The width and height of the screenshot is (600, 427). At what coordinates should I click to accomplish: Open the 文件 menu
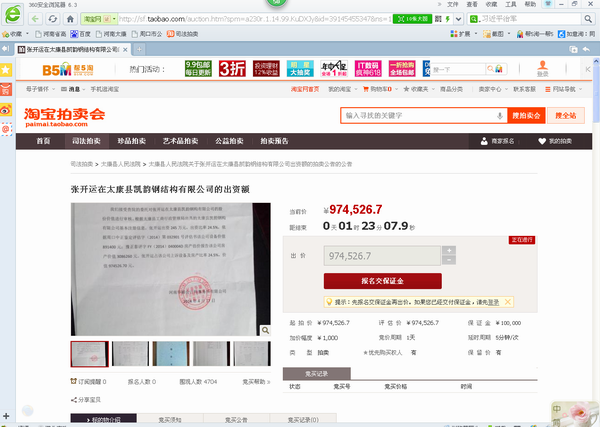point(452,4)
